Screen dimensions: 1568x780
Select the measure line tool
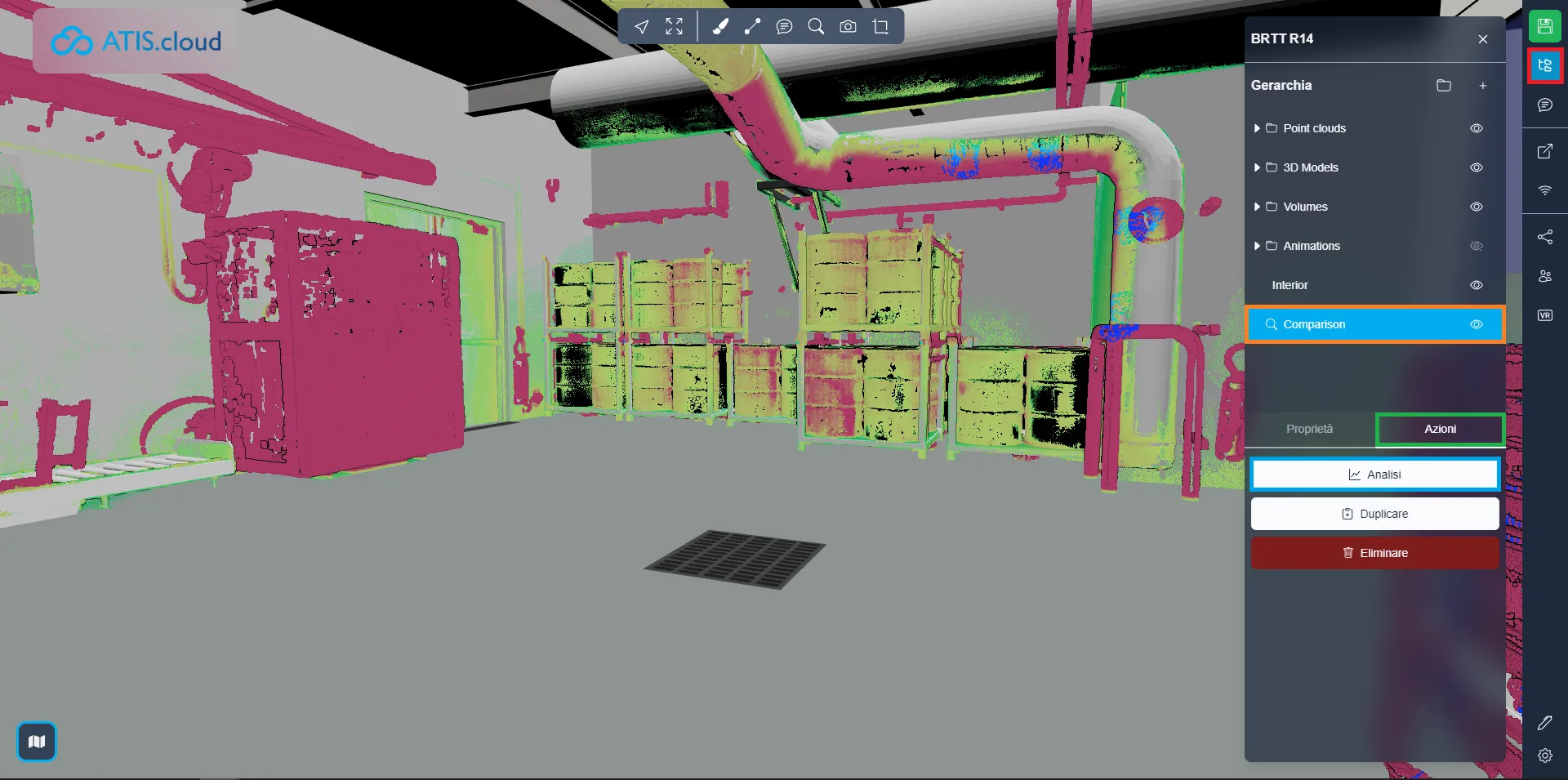coord(752,27)
